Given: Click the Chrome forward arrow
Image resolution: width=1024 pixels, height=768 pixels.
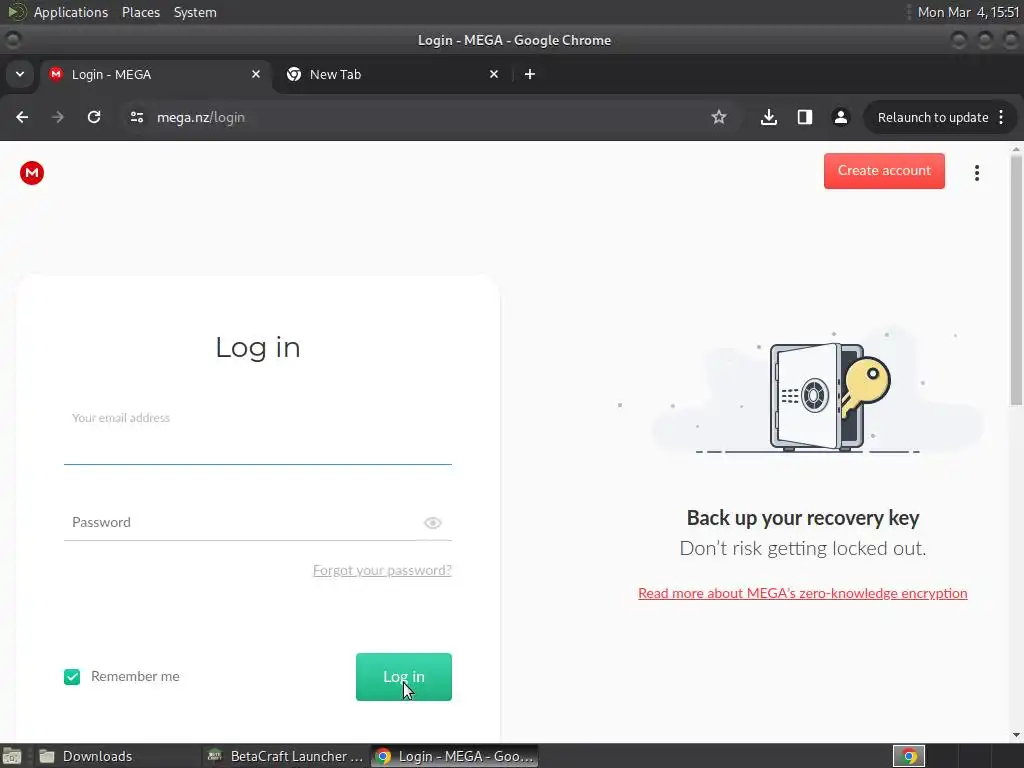Looking at the screenshot, I should pyautogui.click(x=58, y=117).
